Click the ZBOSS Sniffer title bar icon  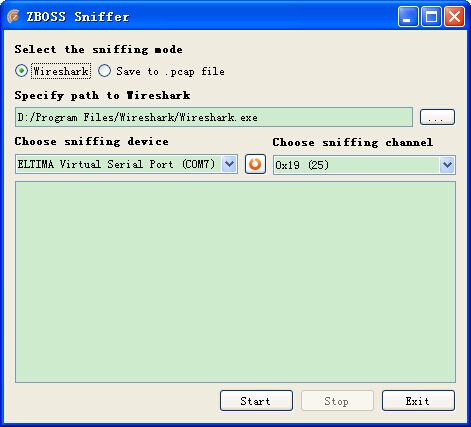13,16
